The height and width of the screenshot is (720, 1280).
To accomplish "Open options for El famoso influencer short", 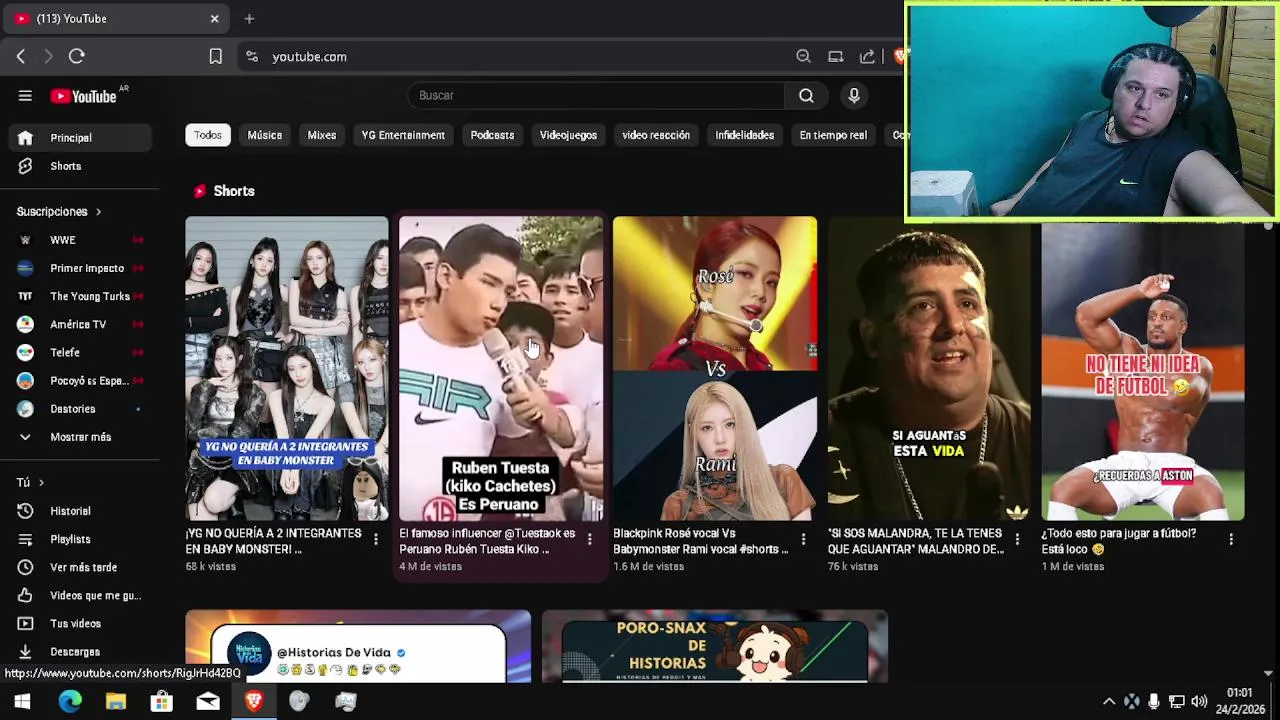I will 590,539.
